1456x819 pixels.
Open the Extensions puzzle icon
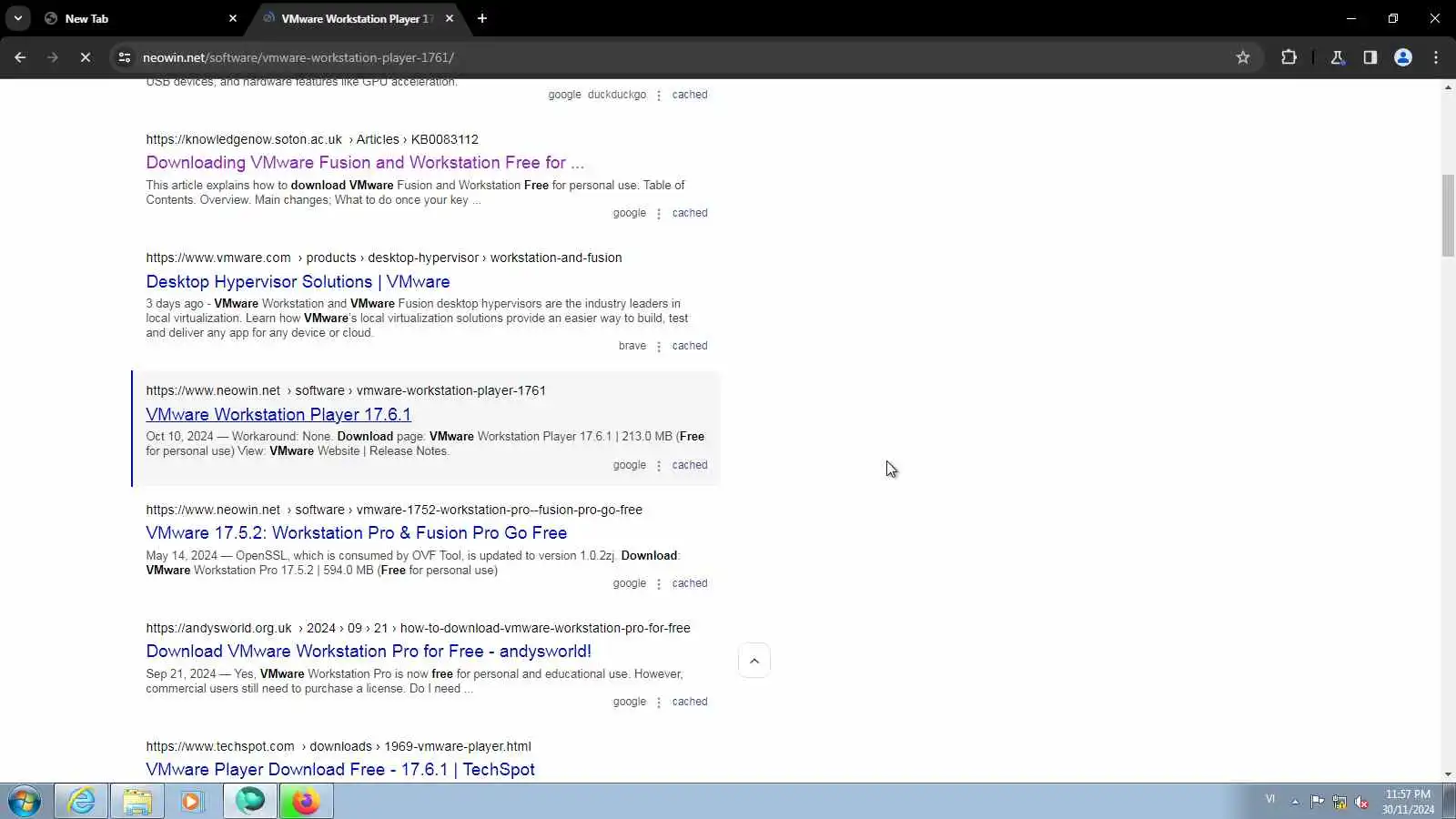coord(1289,57)
